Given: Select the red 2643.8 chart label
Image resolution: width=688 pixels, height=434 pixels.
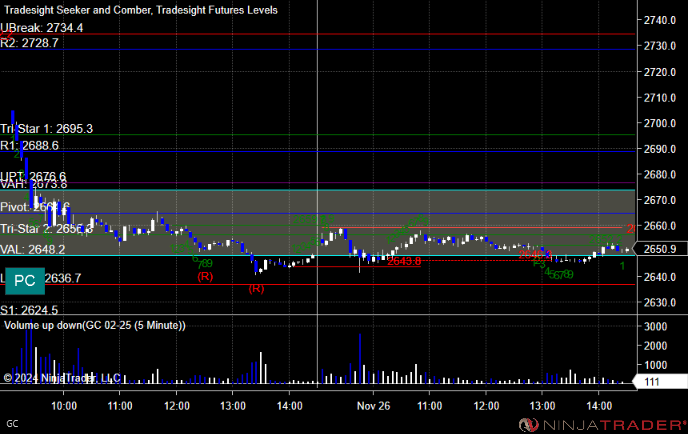Looking at the screenshot, I should pyautogui.click(x=404, y=262).
